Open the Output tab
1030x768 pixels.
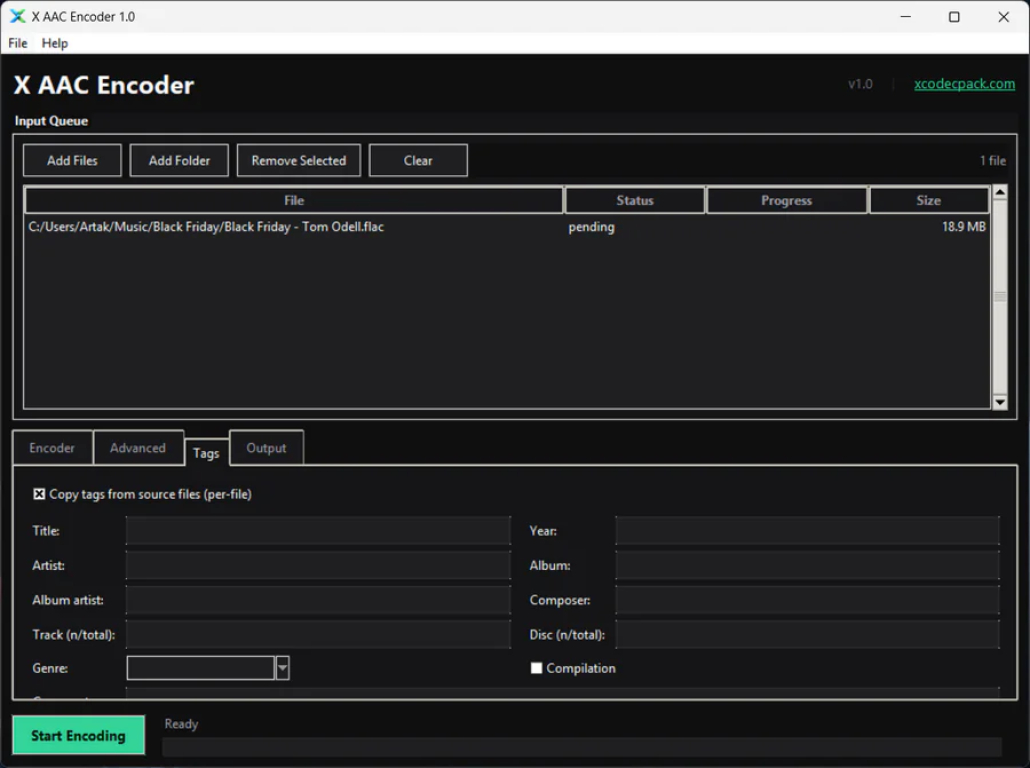266,448
